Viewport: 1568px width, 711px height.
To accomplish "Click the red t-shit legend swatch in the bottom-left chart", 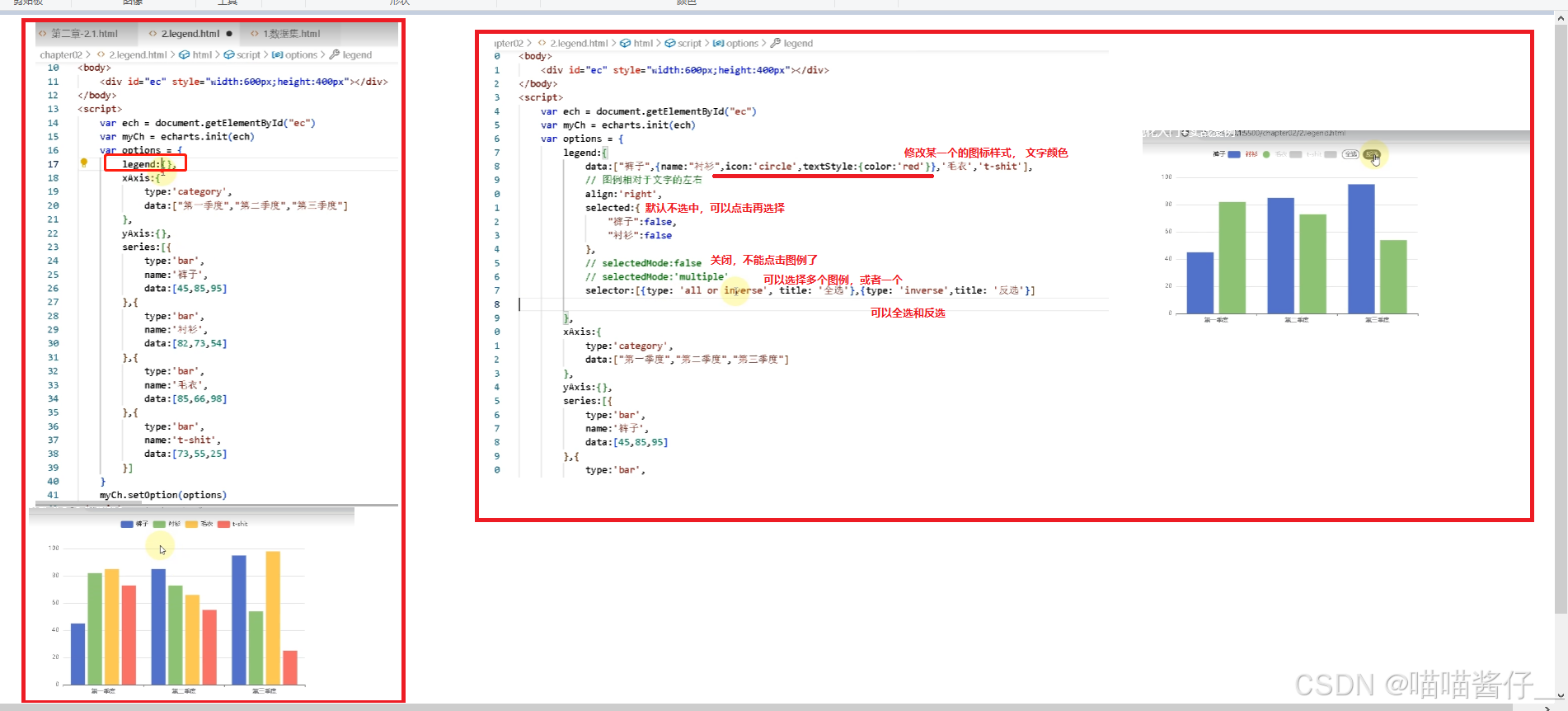I will pyautogui.click(x=223, y=524).
